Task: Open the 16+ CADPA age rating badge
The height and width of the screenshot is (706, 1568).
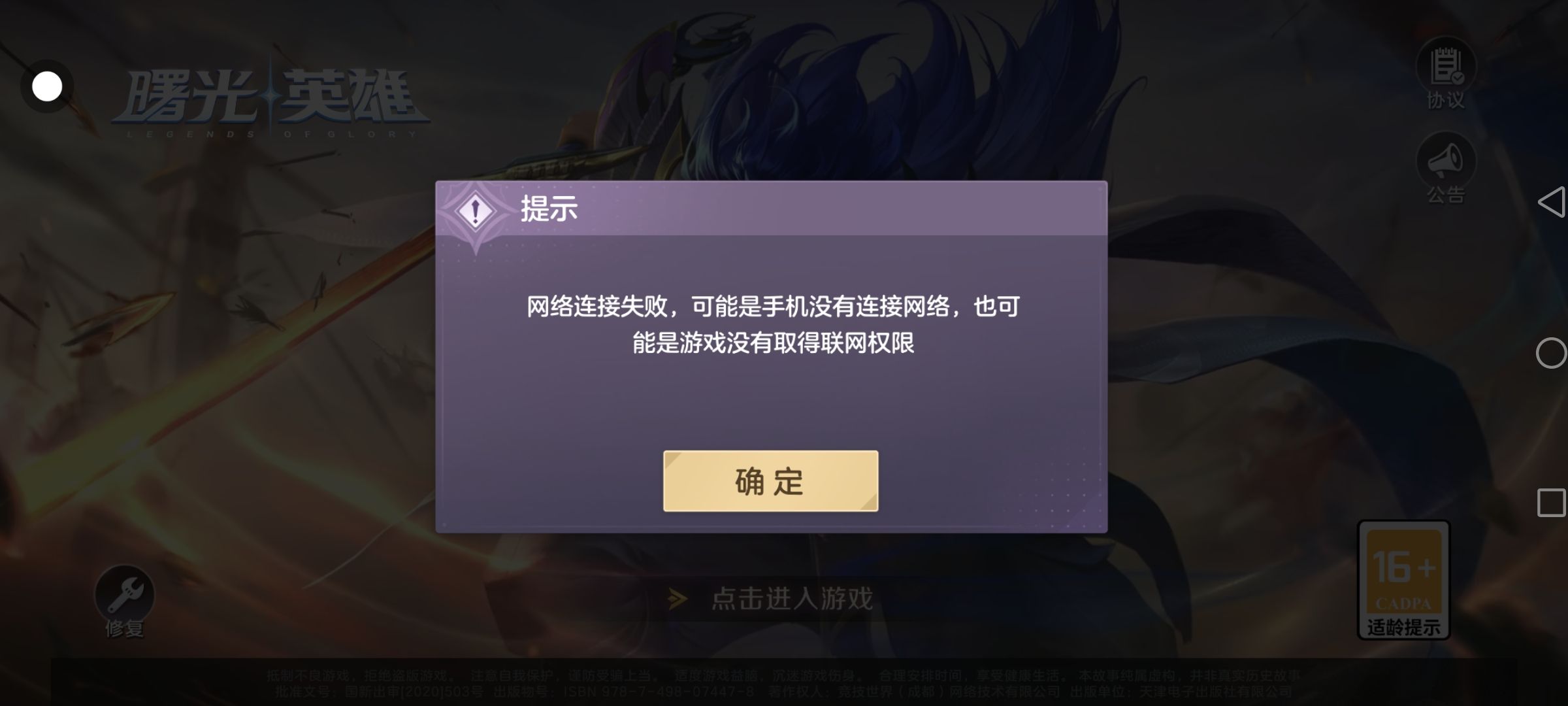Action: [1404, 580]
